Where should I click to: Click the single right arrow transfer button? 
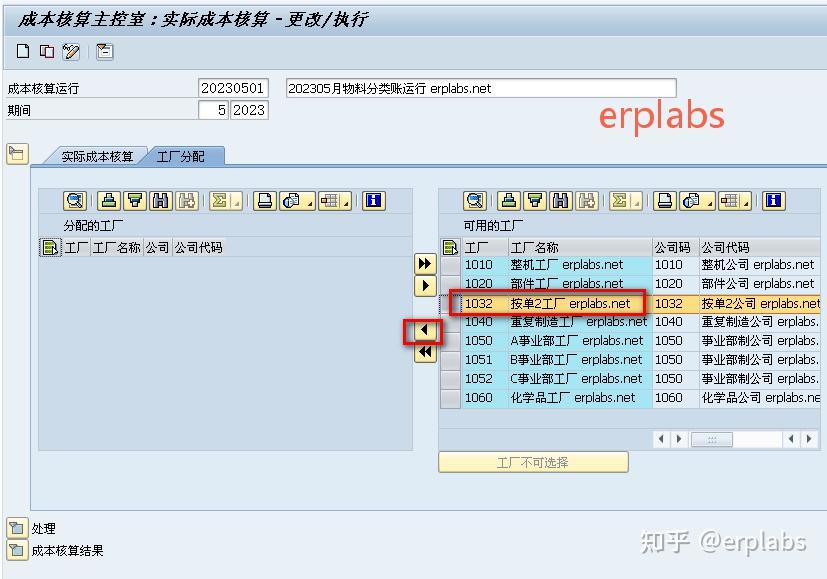425,286
